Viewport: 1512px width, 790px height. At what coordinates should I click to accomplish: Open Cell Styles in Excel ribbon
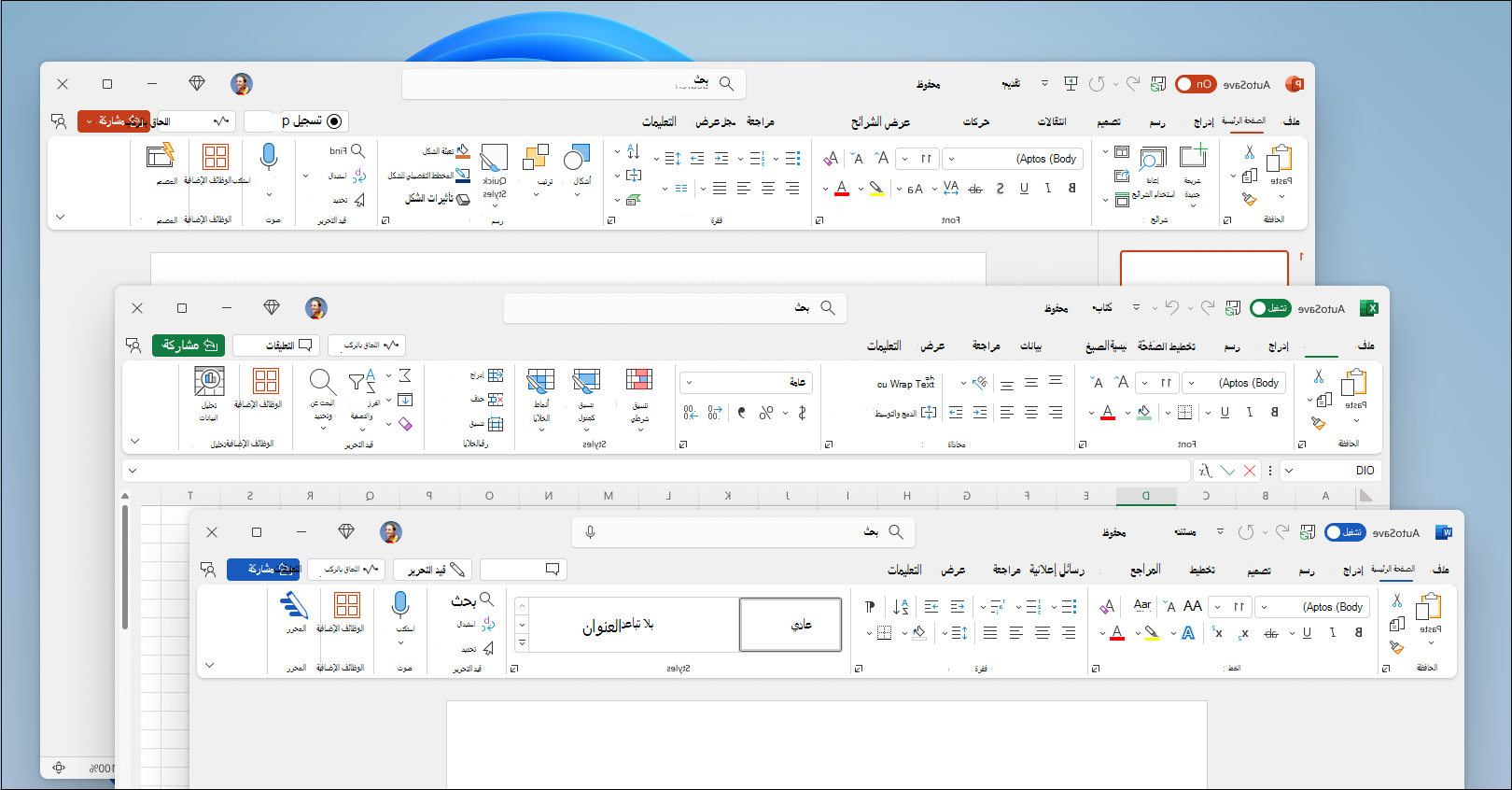tap(541, 381)
